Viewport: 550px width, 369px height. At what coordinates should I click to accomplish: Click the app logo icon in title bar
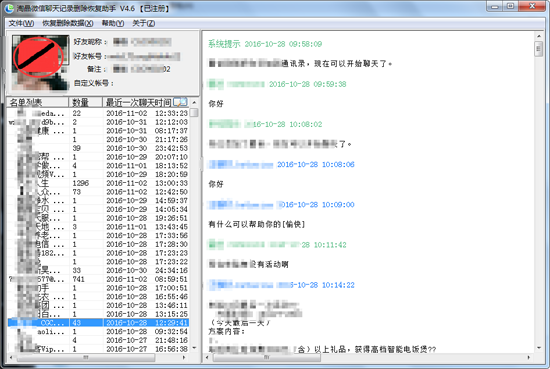coord(9,8)
